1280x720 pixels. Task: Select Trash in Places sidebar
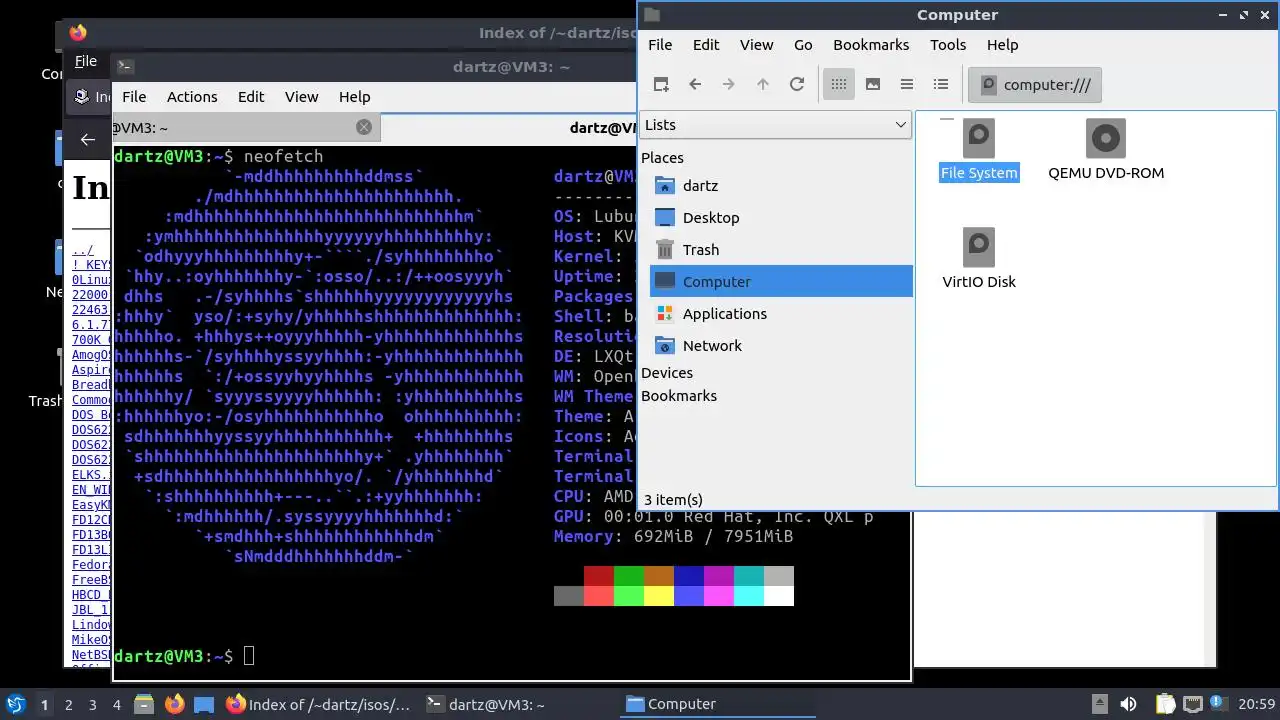(781, 249)
